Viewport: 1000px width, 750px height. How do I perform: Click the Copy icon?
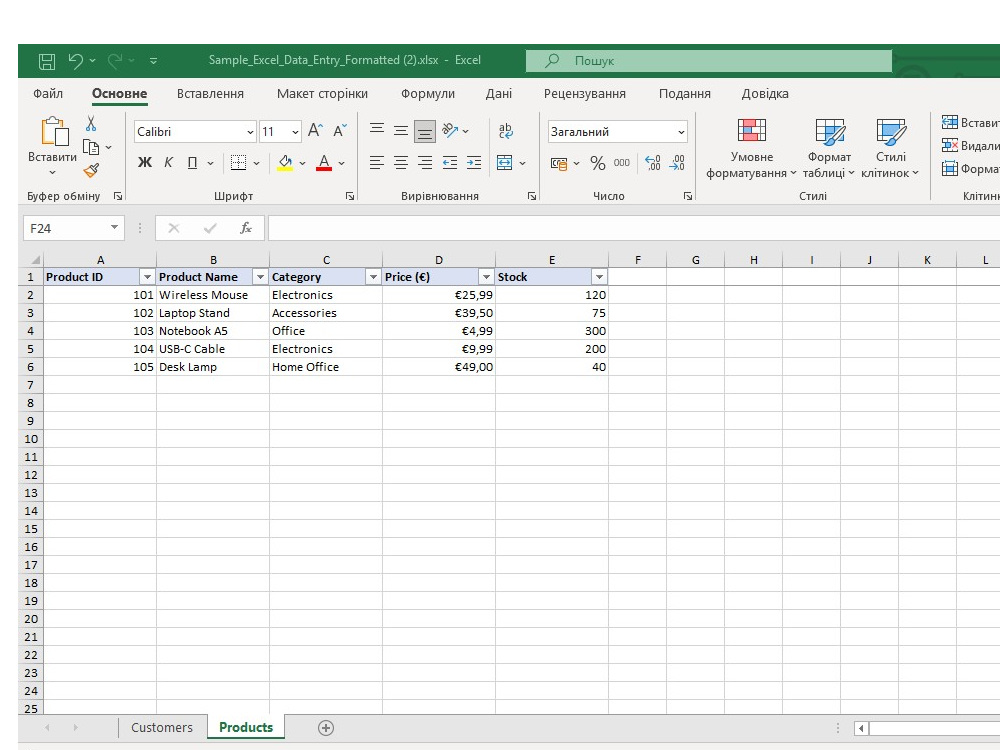click(91, 147)
